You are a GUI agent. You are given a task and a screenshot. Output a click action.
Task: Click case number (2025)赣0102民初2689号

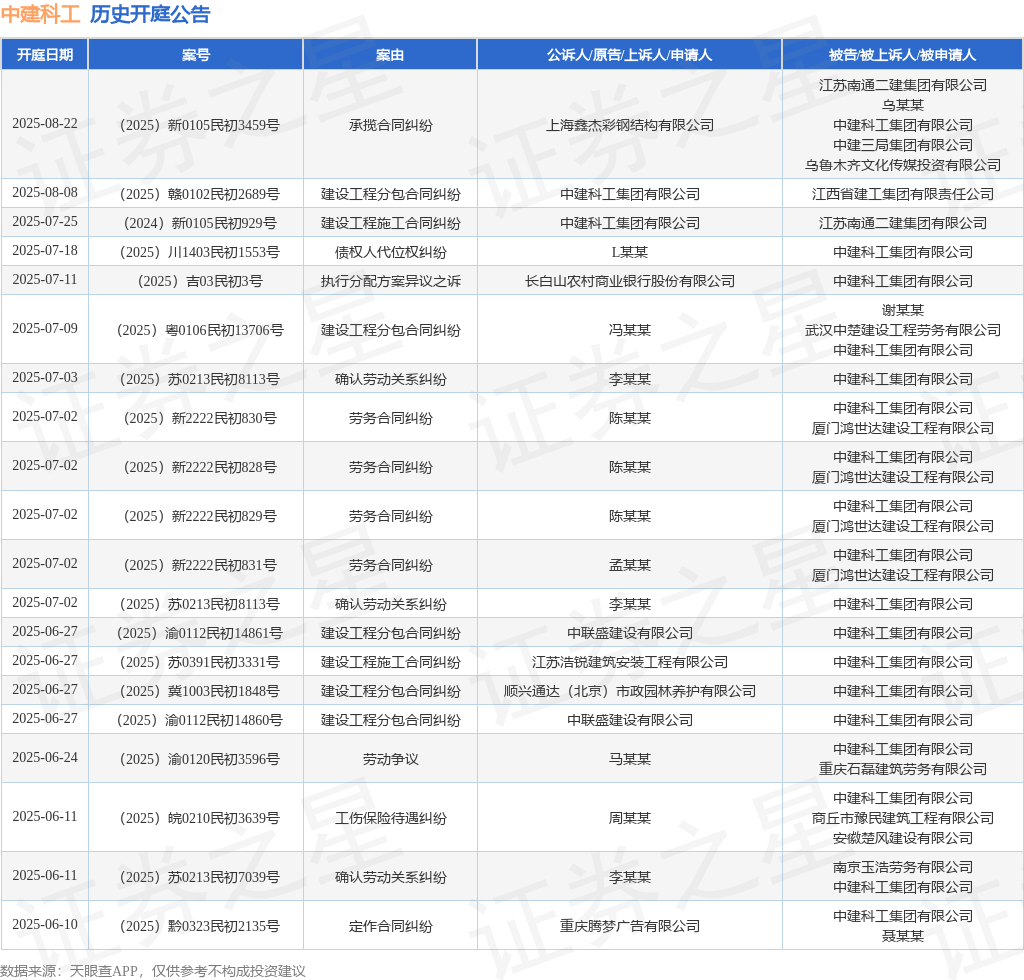click(196, 194)
